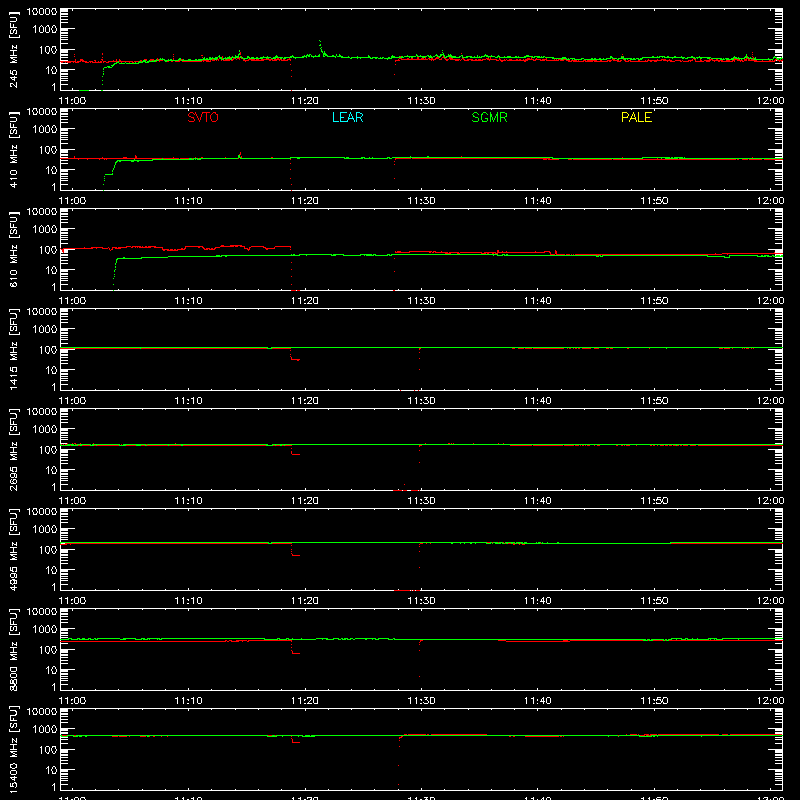The width and height of the screenshot is (800, 800).
Task: Click the 1000 tick on 410 MHz axis
Action: [45, 129]
